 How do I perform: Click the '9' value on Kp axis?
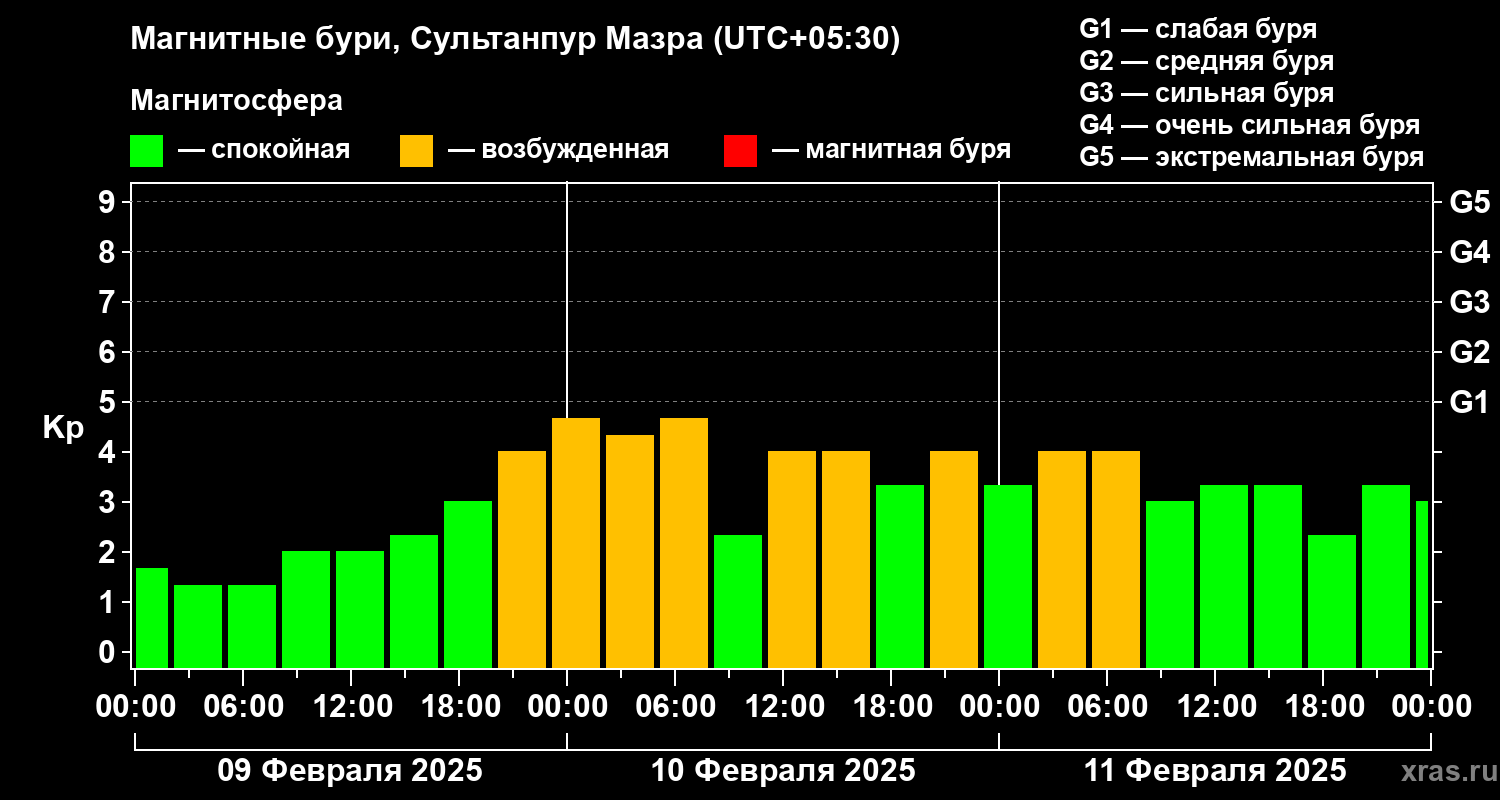(x=108, y=202)
